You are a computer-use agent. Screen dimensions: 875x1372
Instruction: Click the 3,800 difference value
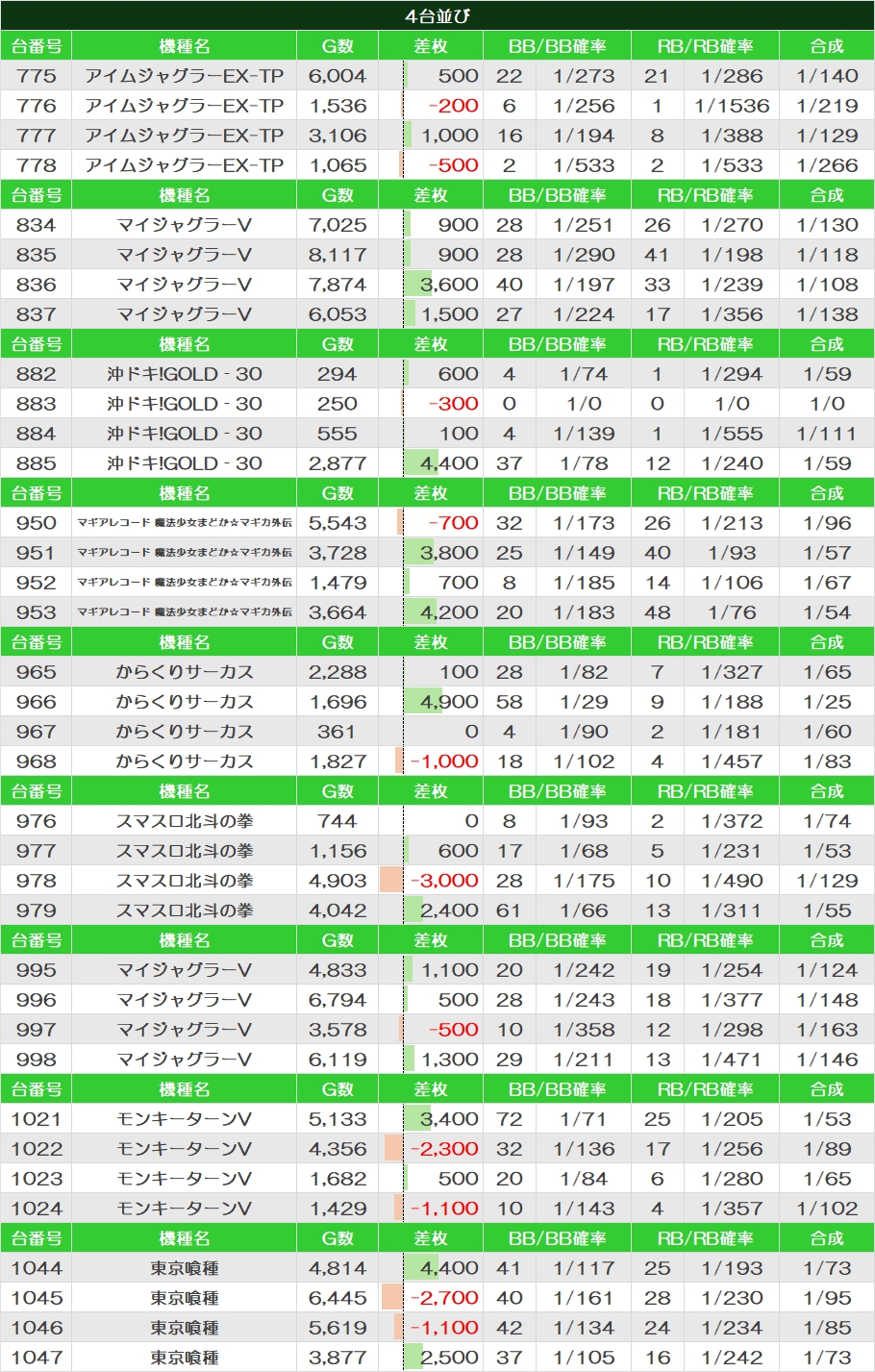449,553
